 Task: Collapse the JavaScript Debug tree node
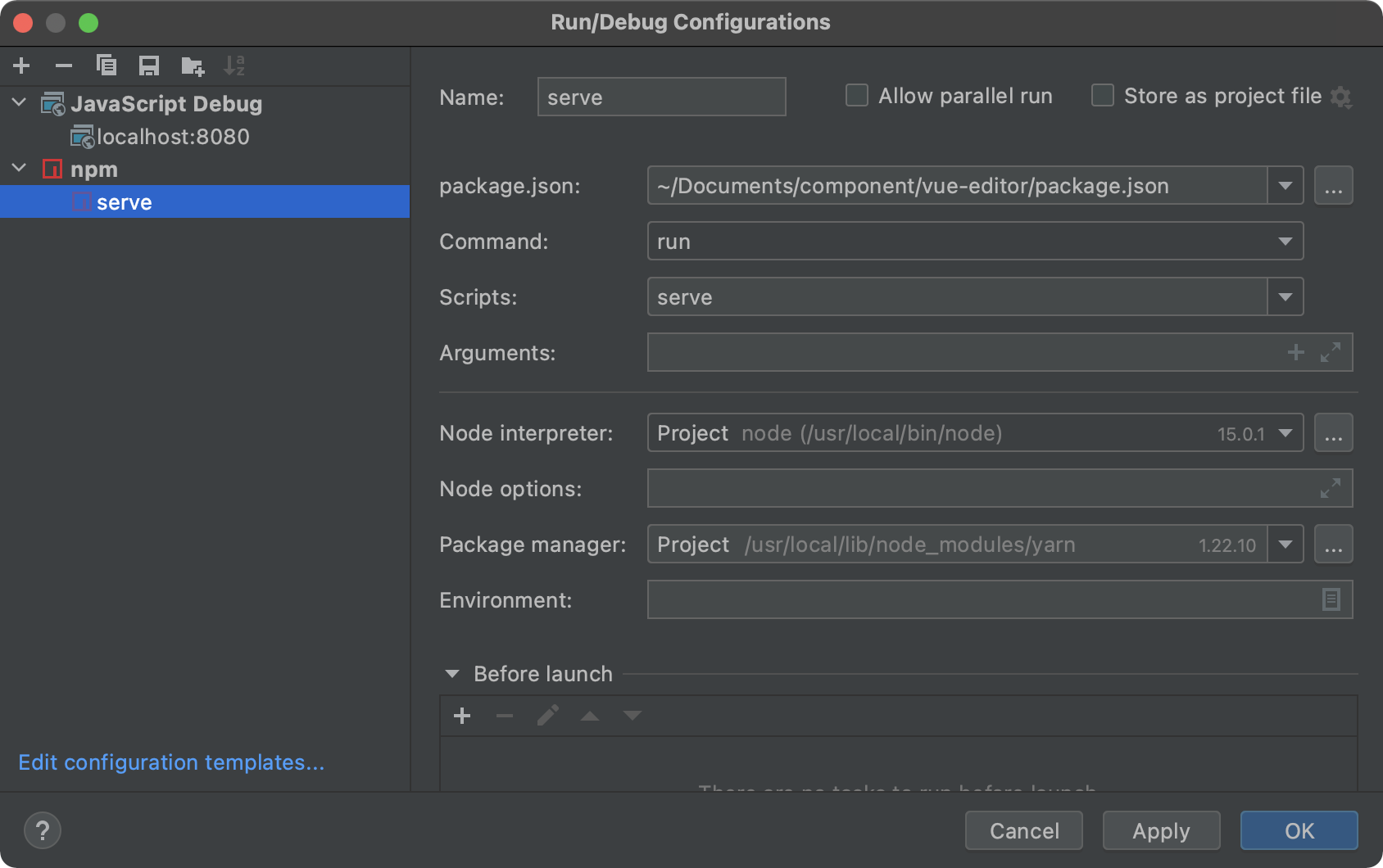coord(20,103)
